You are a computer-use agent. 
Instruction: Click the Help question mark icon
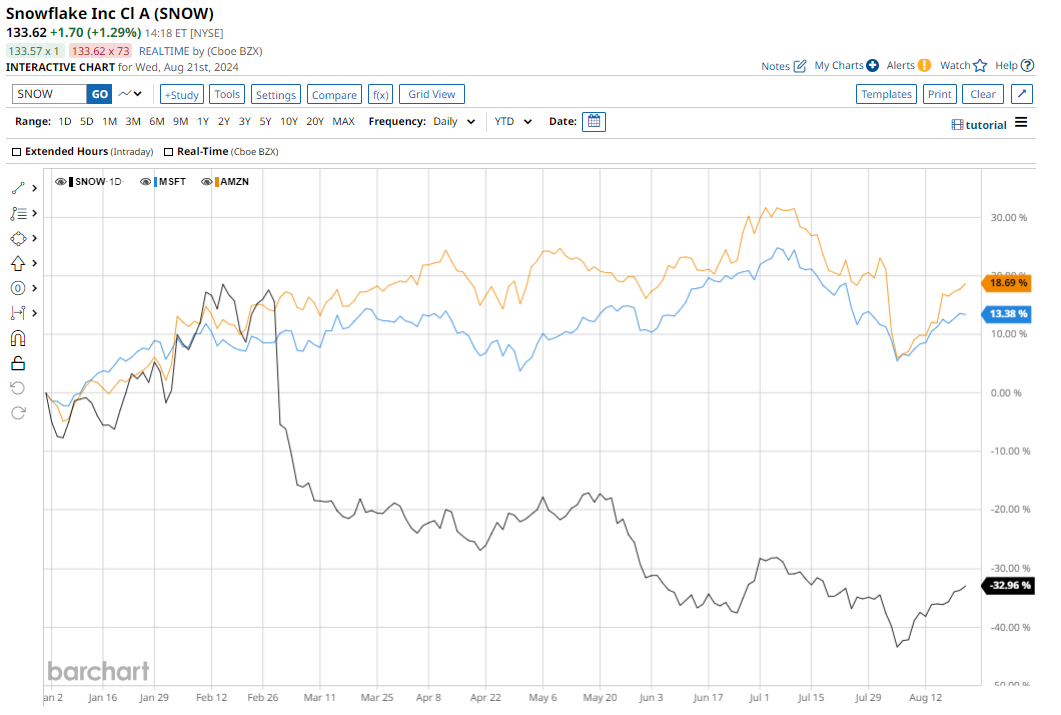tap(1027, 66)
